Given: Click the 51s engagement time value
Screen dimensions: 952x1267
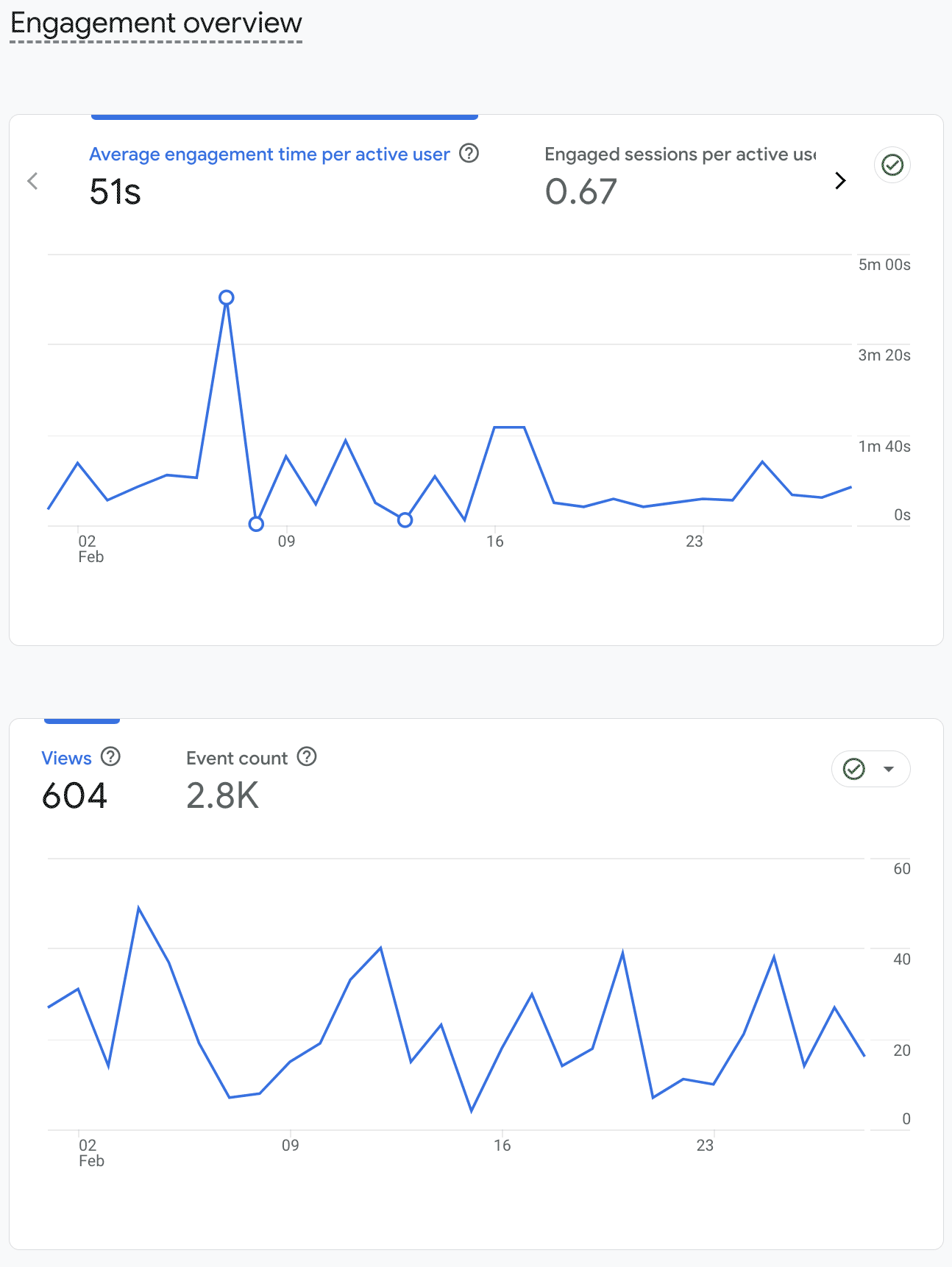Looking at the screenshot, I should (115, 192).
